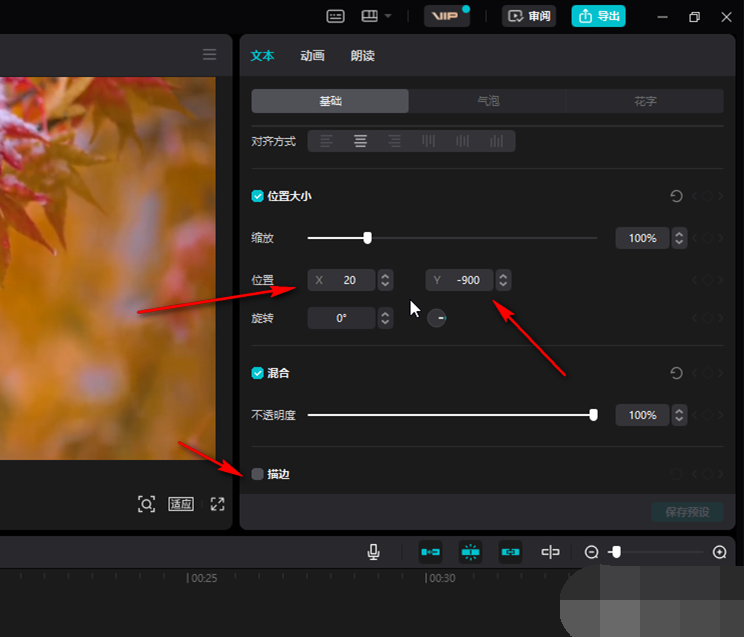
Task: Click the scale 100% stepper arrows
Action: pyautogui.click(x=680, y=238)
